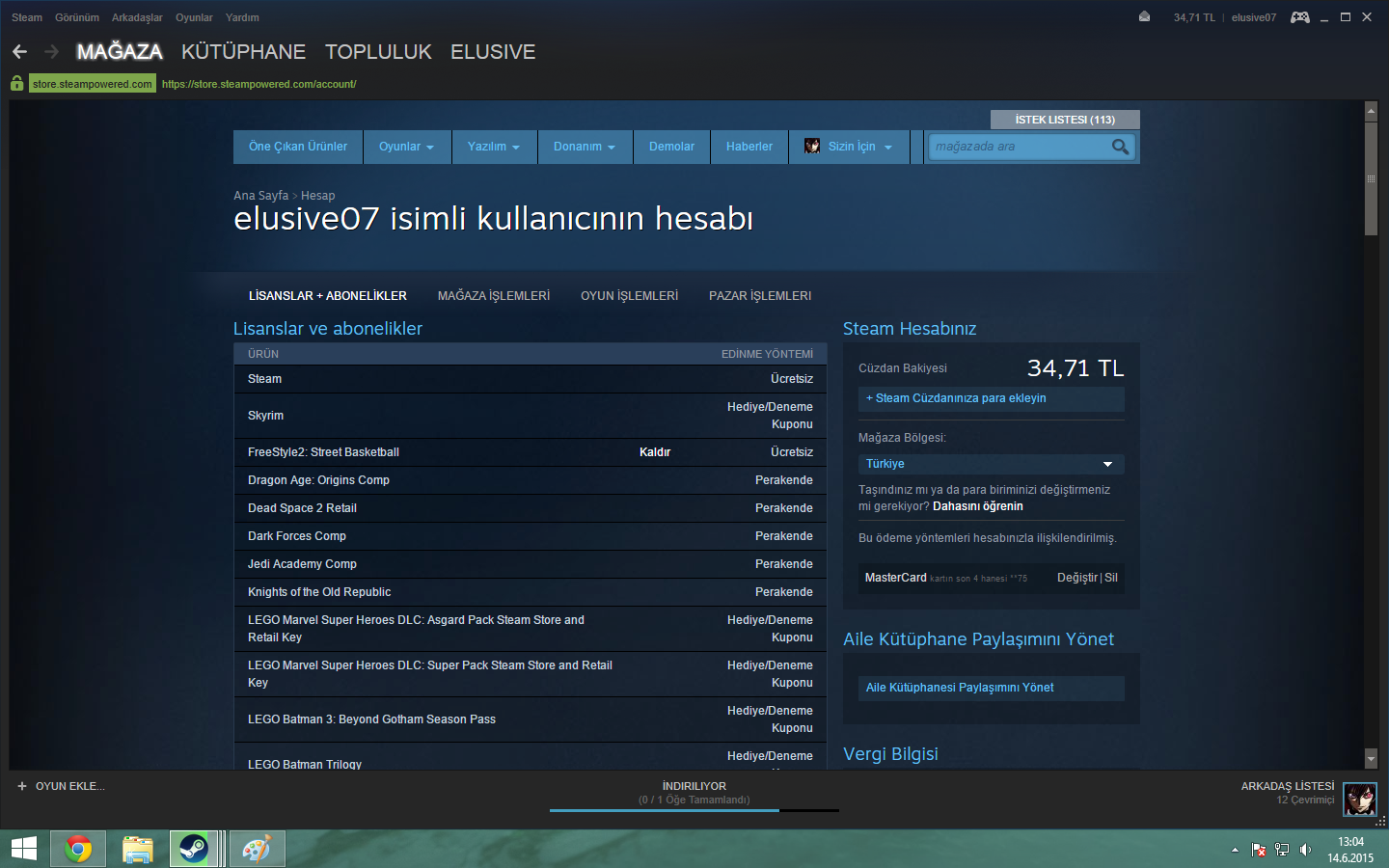Click the back navigation arrow
The height and width of the screenshot is (868, 1389).
coord(19,51)
